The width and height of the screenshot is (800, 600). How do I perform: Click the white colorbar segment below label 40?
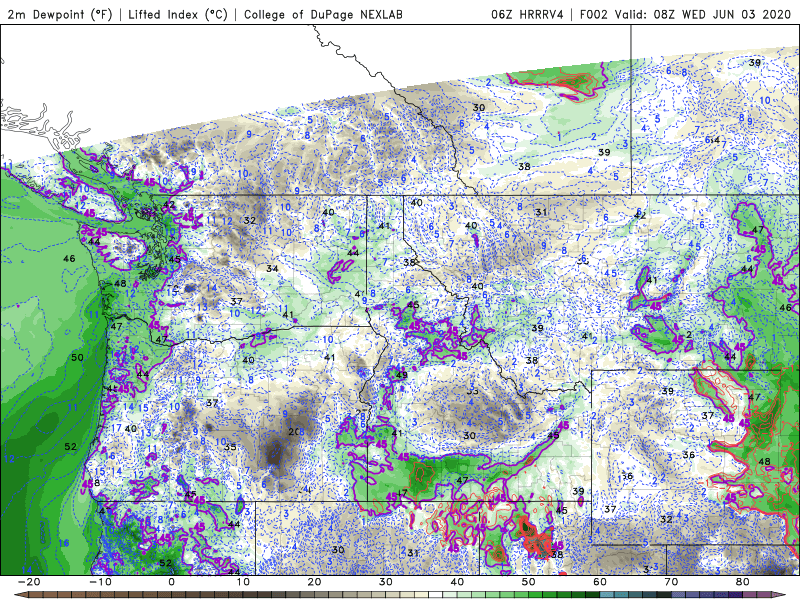pos(436,595)
